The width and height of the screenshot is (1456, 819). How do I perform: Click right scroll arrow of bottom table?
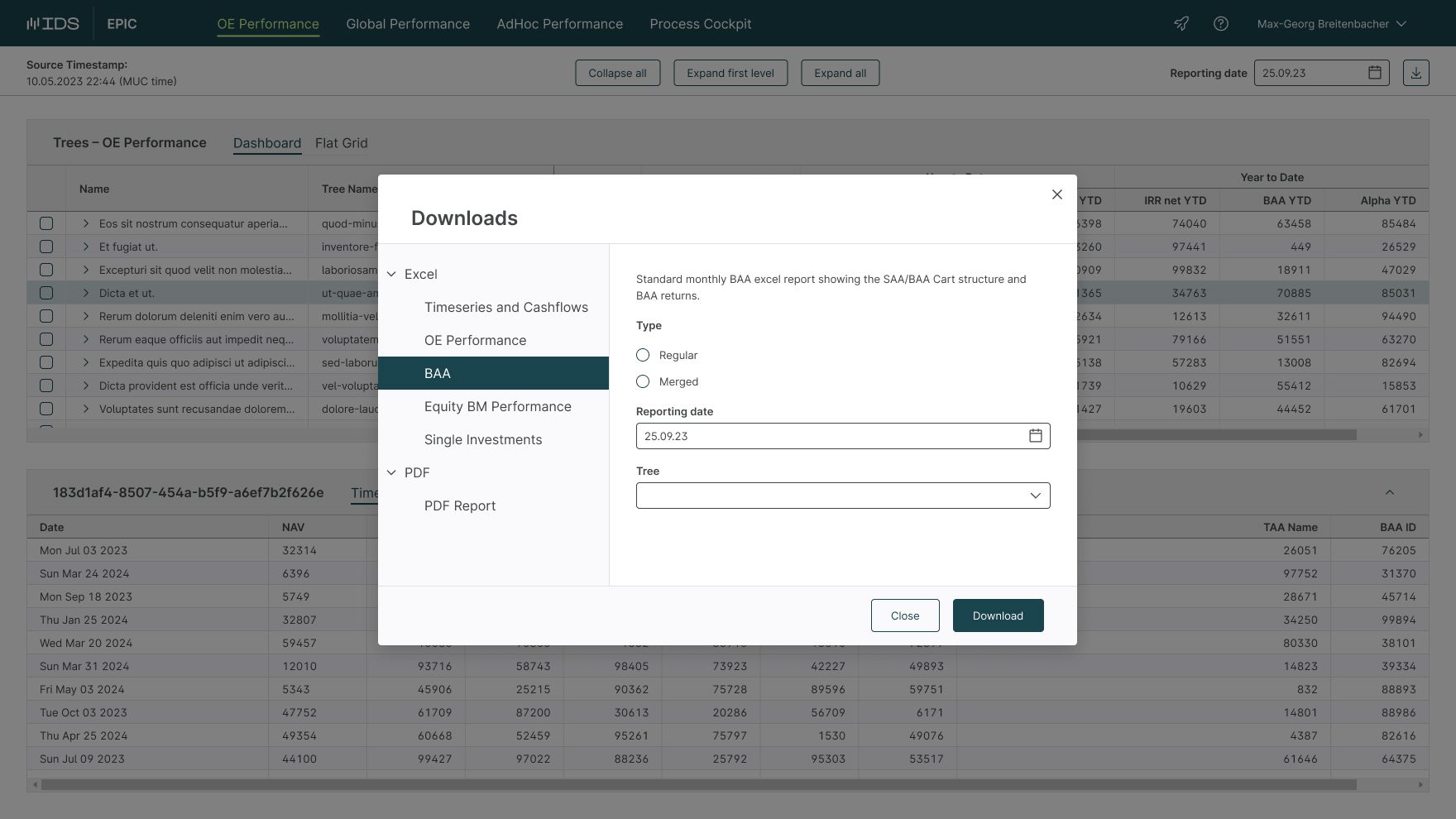(x=1420, y=784)
